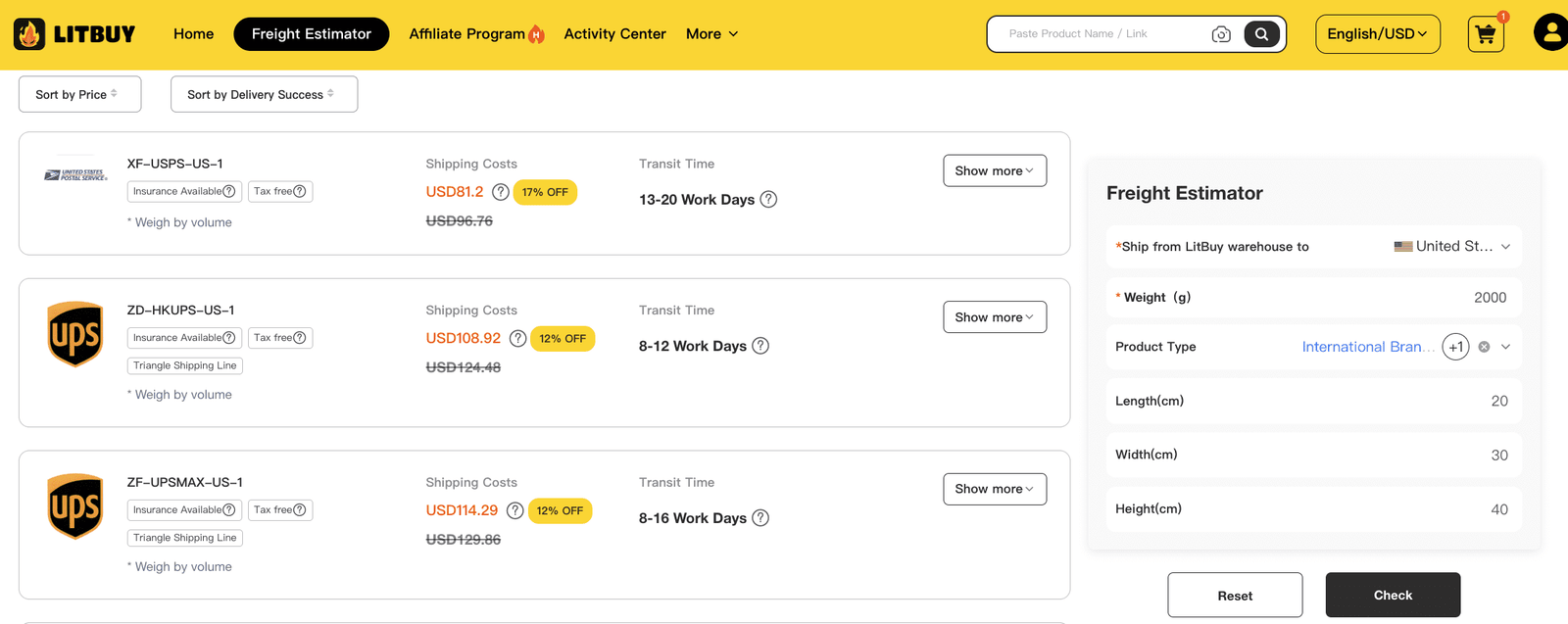This screenshot has height=624, width=1568.
Task: Click the Freight Estimator panel heading
Action: [x=1185, y=193]
